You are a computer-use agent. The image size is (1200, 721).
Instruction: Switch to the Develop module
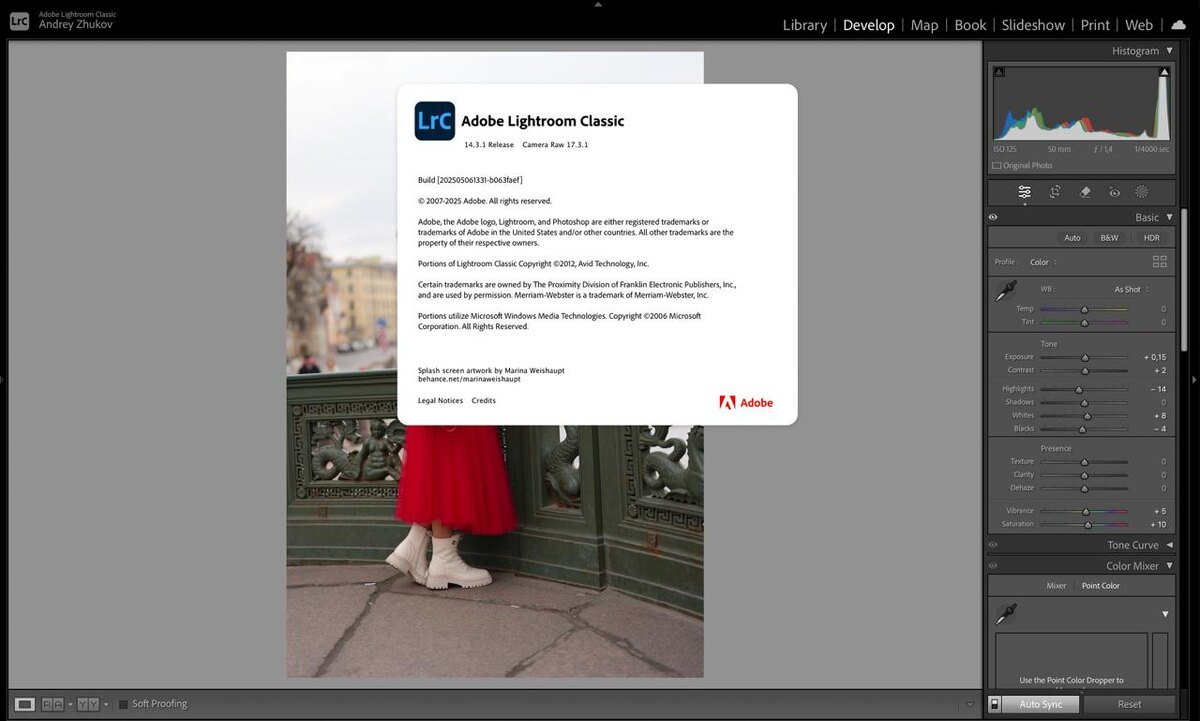click(x=869, y=25)
